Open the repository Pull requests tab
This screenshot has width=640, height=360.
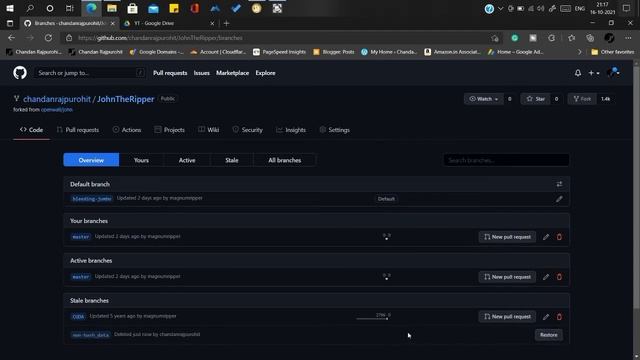(78, 130)
